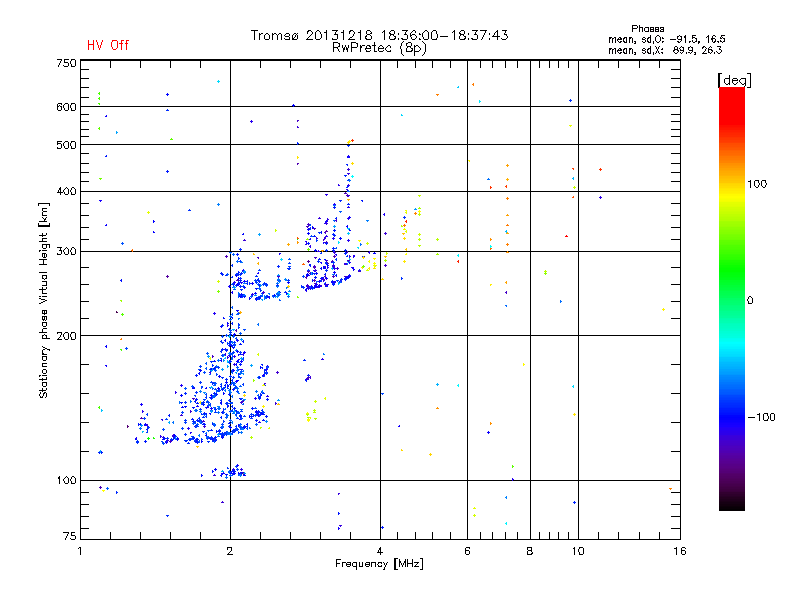Click the x-axis label '8'
Viewport: 800px width, 600px height.
pyautogui.click(x=530, y=551)
